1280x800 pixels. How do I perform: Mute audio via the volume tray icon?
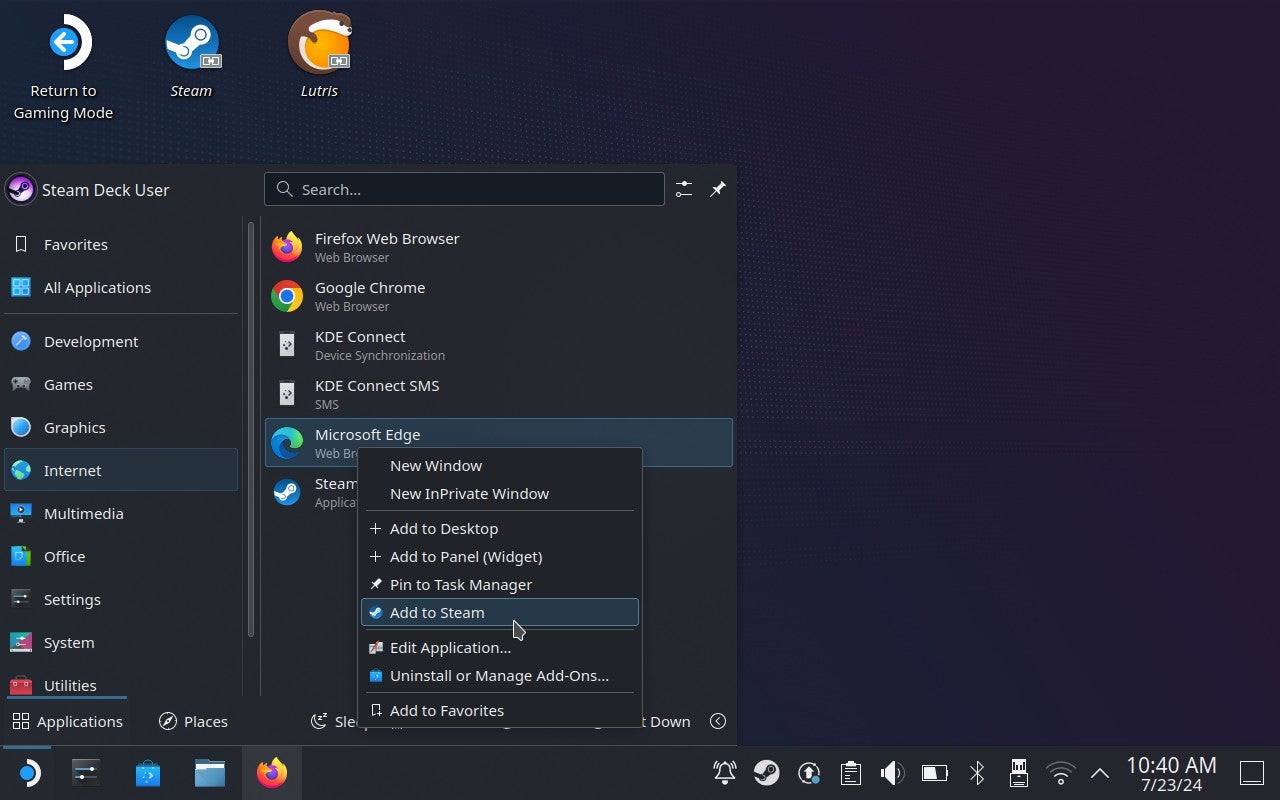(891, 772)
